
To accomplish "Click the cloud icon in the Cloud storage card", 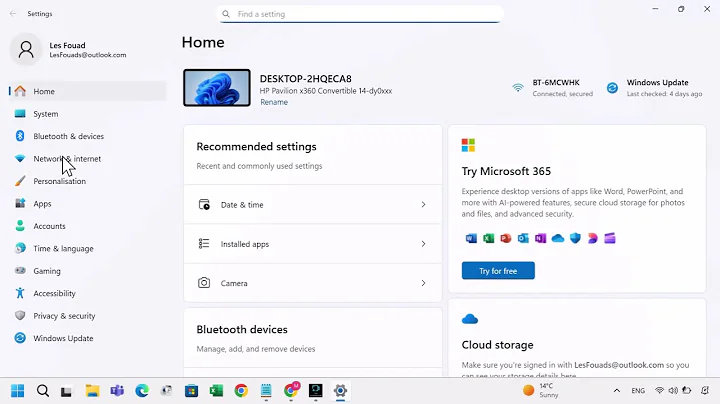I will (470, 319).
